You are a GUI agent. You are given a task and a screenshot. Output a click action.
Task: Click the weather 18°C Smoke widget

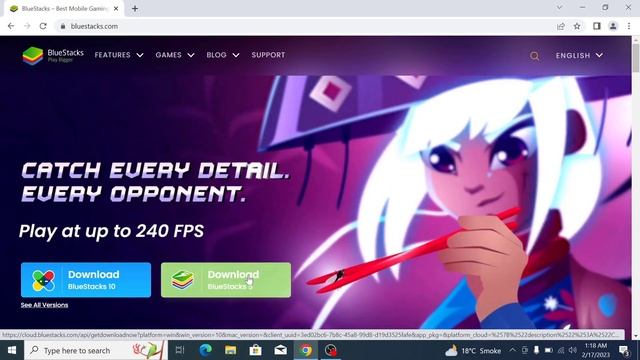[x=473, y=350]
